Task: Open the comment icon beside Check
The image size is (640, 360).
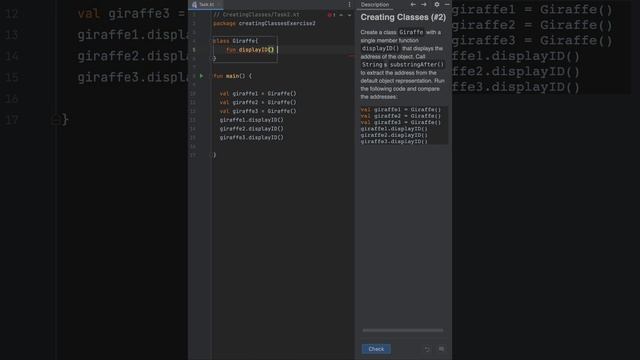Action: (x=441, y=349)
